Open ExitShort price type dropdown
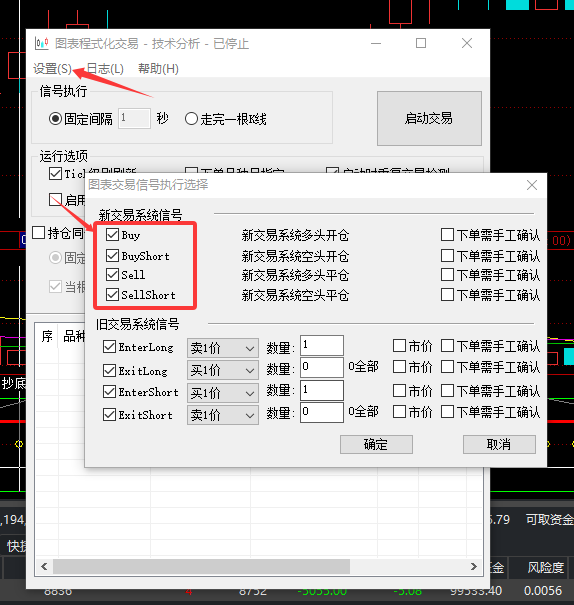Viewport: 574px width, 605px height. click(x=223, y=415)
